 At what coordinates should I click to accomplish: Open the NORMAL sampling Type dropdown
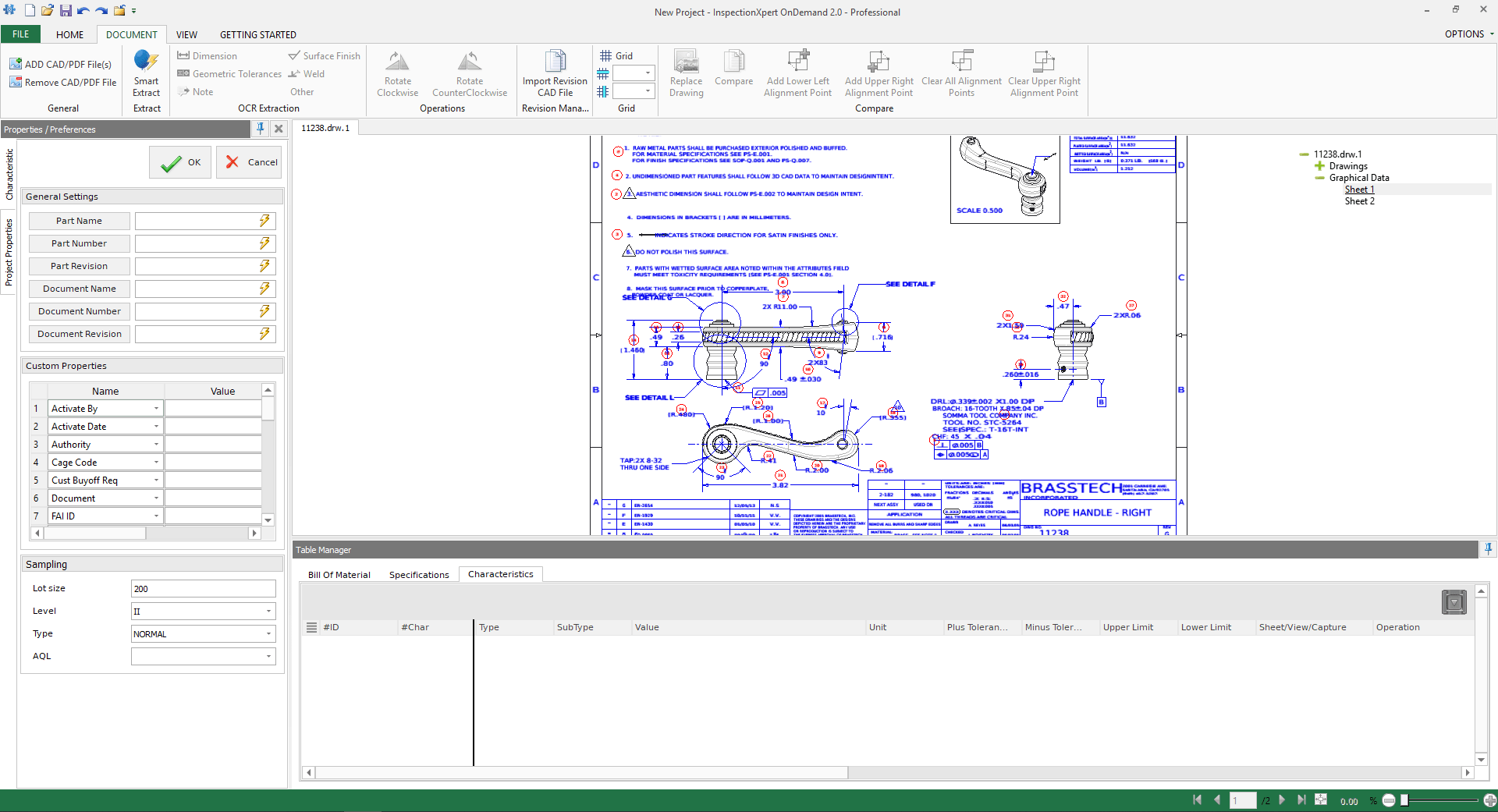pos(268,633)
